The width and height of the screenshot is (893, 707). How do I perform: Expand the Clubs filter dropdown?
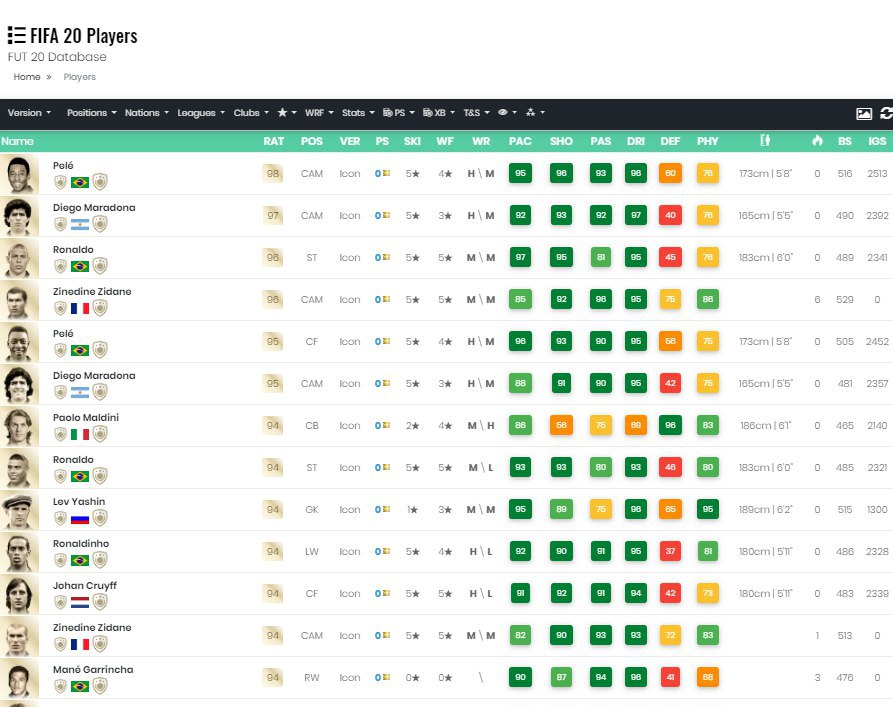pyautogui.click(x=251, y=113)
